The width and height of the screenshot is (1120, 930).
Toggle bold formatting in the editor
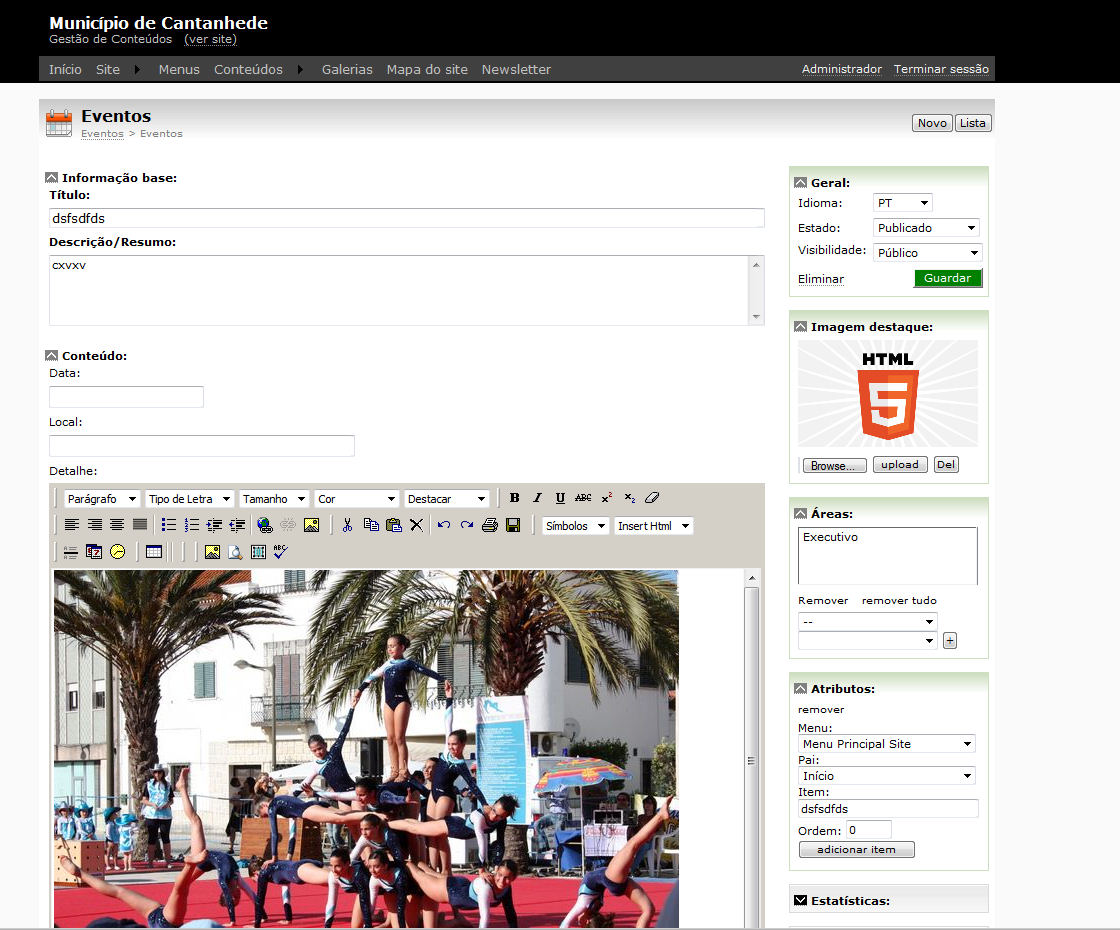(x=514, y=498)
